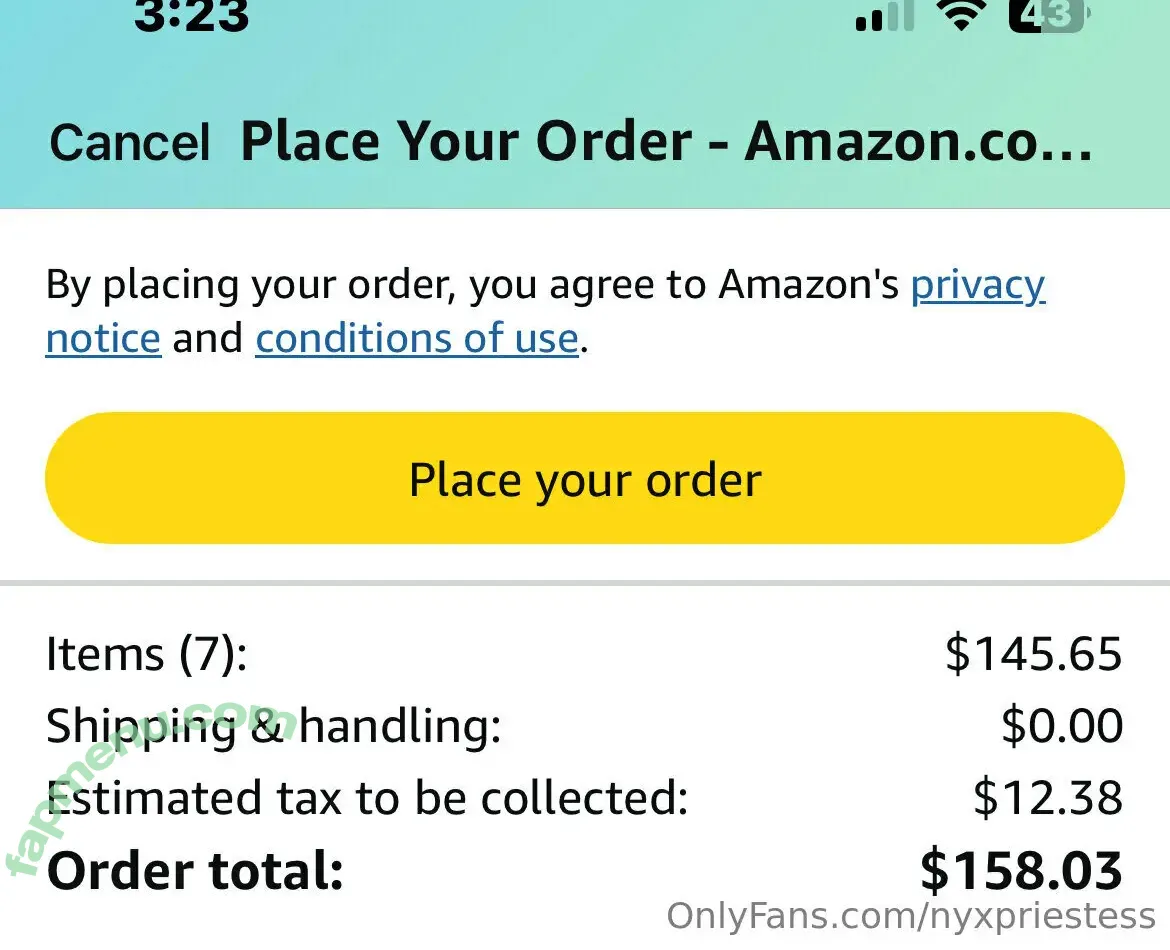Select the Order total label
The width and height of the screenshot is (1170, 950).
(x=195, y=871)
